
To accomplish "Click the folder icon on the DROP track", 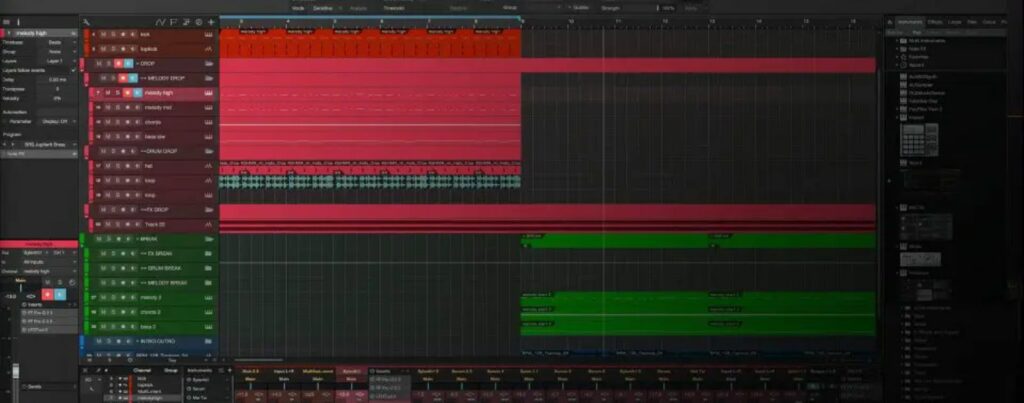I will (x=209, y=63).
